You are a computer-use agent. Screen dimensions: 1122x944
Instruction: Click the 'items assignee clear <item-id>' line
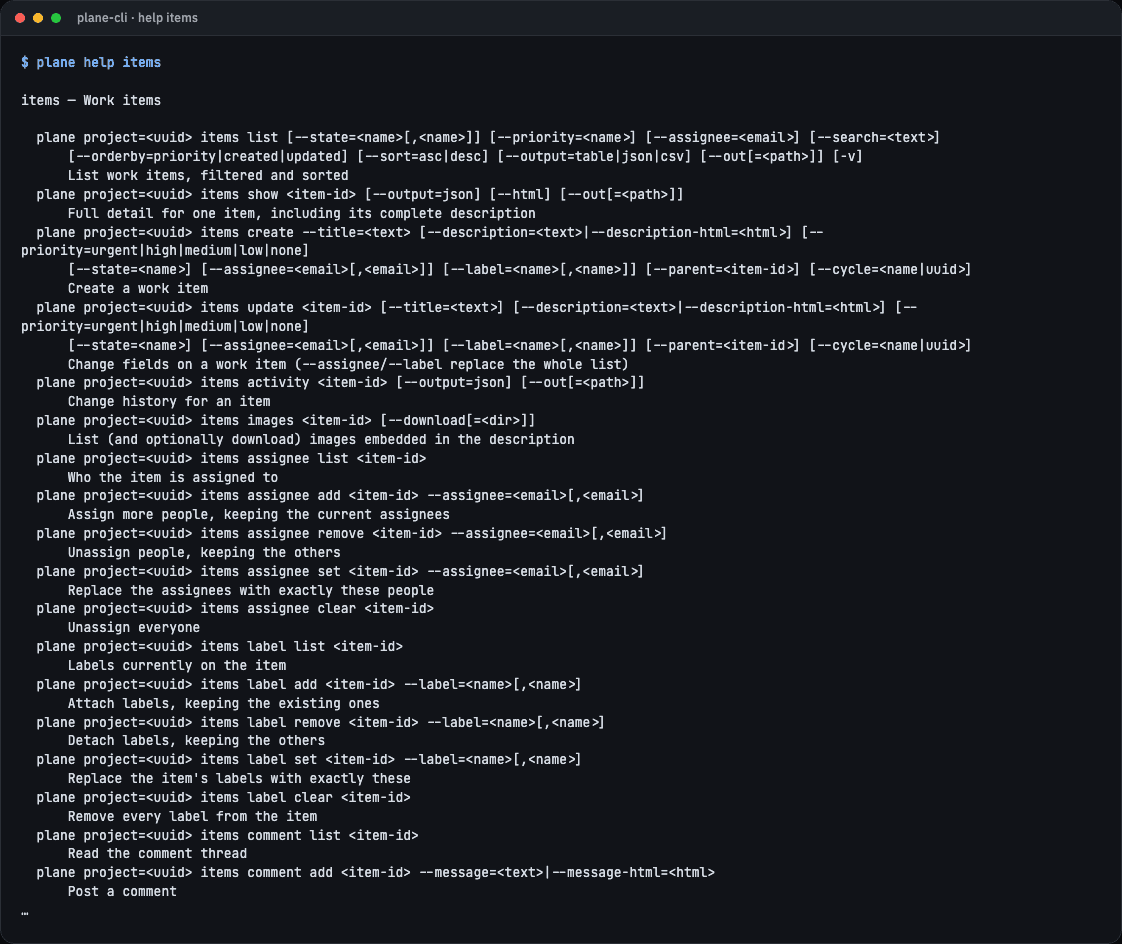tap(235, 608)
